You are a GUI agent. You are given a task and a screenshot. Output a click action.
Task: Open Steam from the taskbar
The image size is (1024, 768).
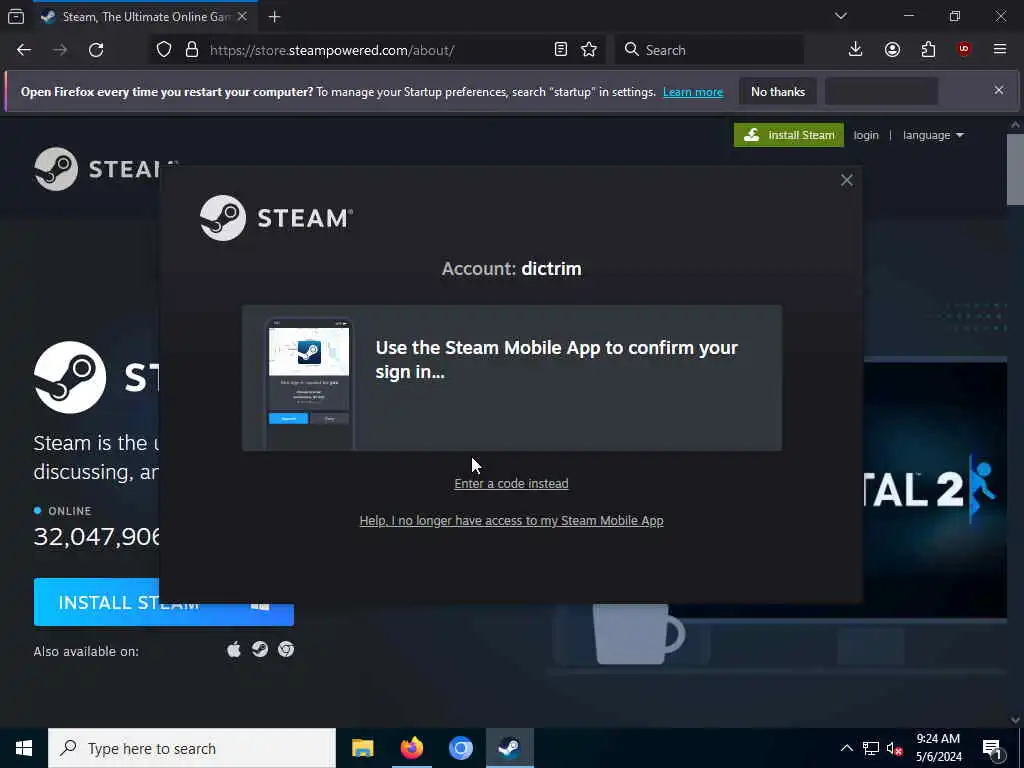tap(509, 748)
